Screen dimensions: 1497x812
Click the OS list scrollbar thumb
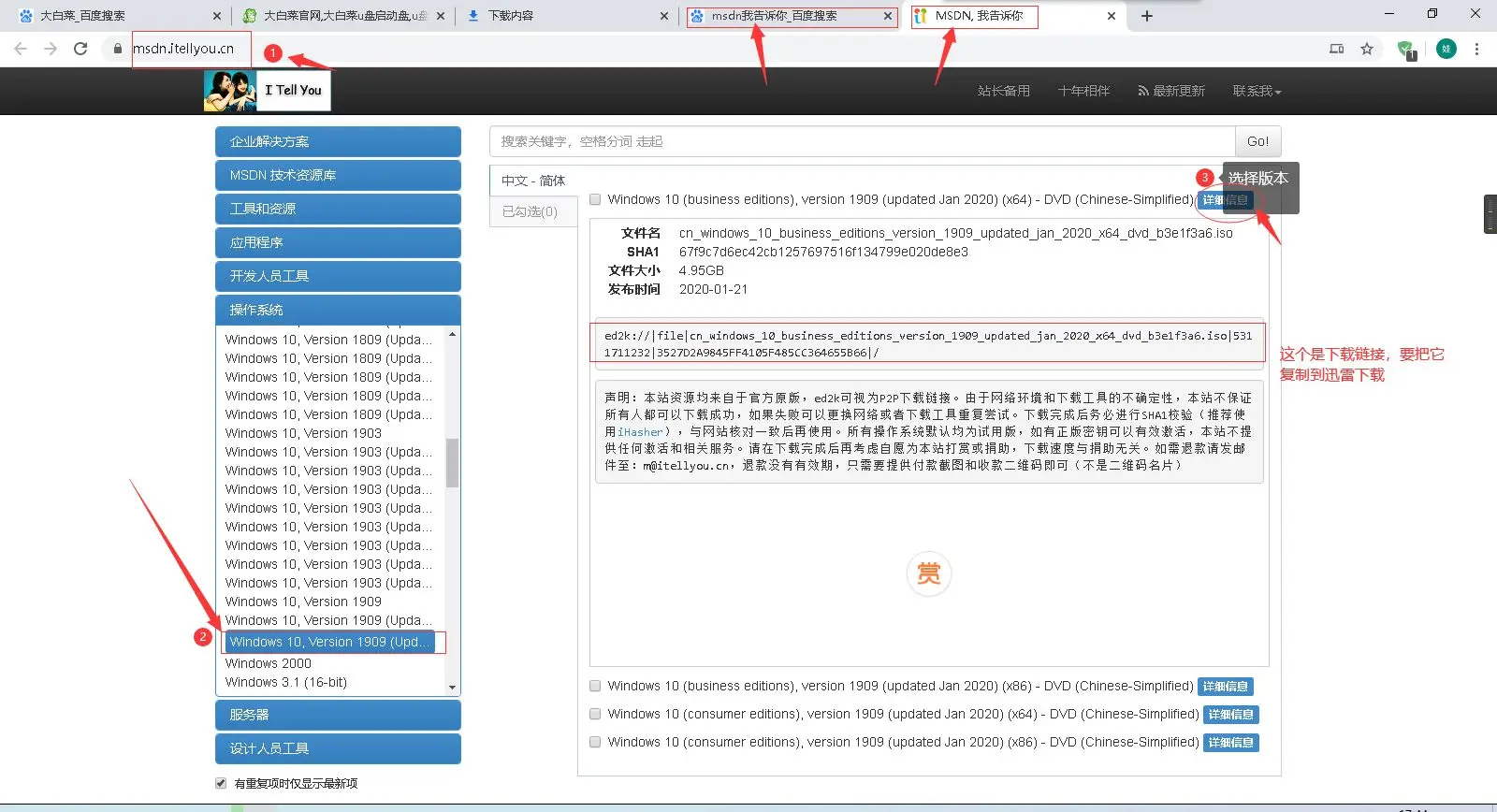point(453,462)
